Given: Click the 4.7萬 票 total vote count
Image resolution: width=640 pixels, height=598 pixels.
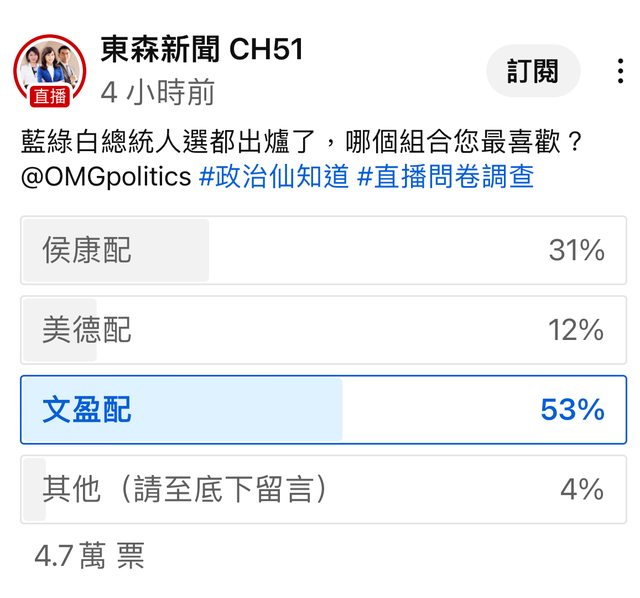Looking at the screenshot, I should [89, 555].
